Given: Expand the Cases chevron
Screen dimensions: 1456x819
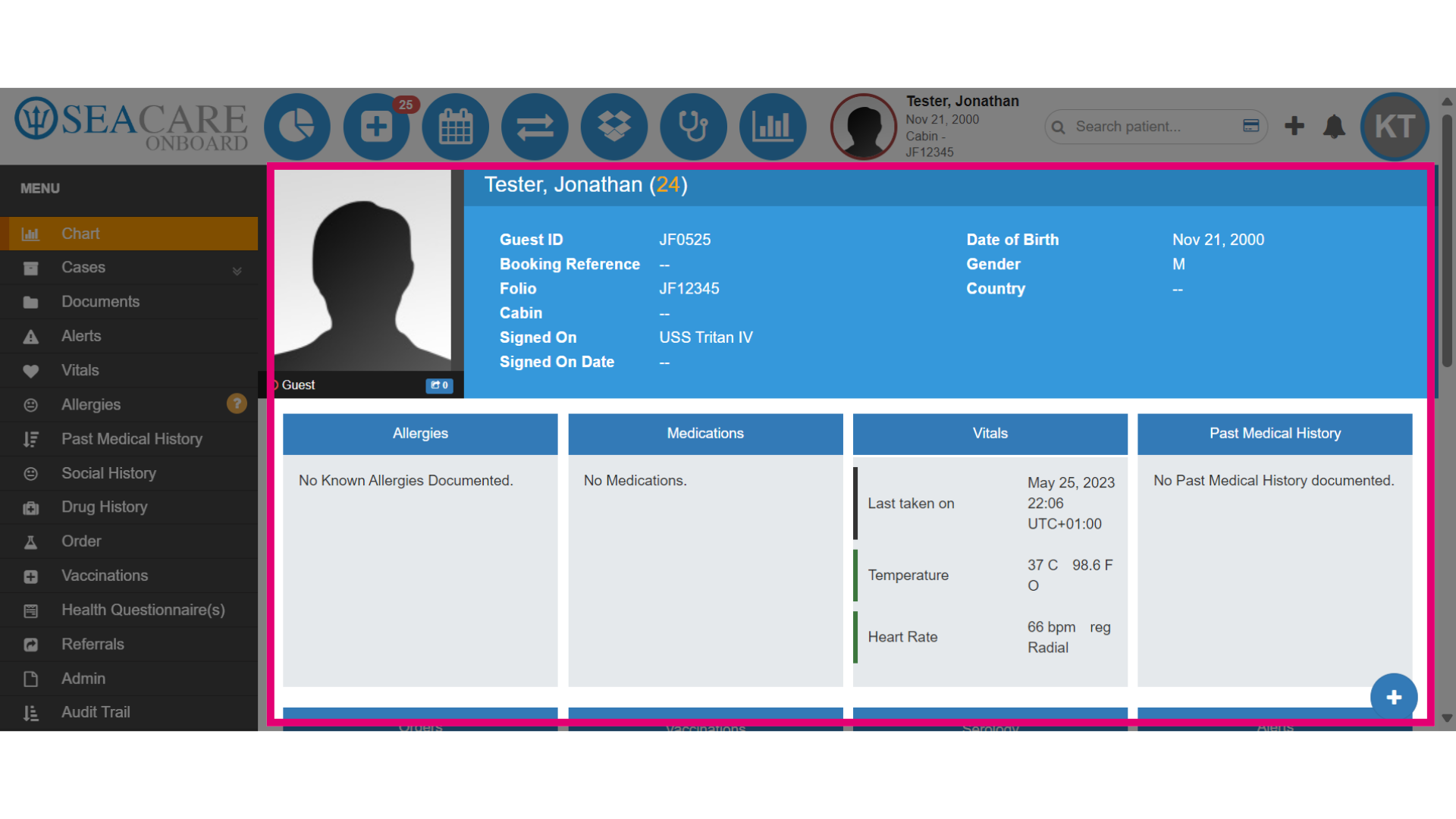Looking at the screenshot, I should point(237,271).
